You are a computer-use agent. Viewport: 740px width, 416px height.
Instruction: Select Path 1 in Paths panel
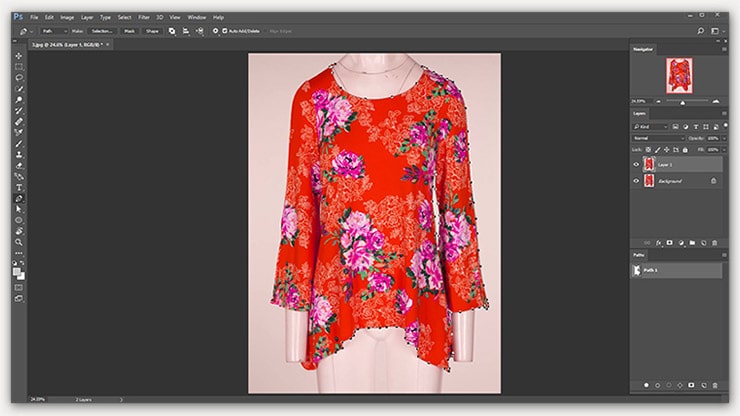coord(676,271)
